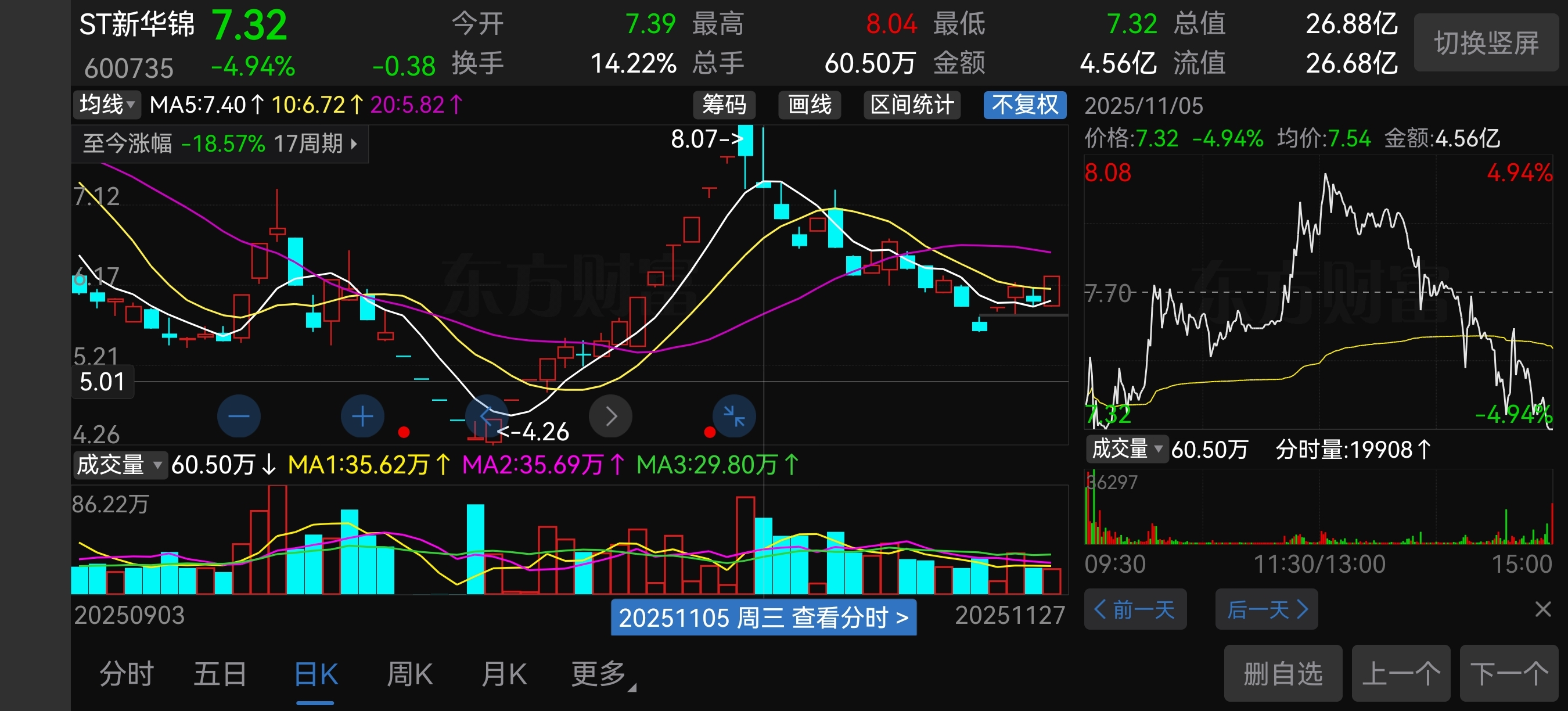Enable the 筹码 chip distribution view
The width and height of the screenshot is (1568, 711).
pyautogui.click(x=724, y=105)
